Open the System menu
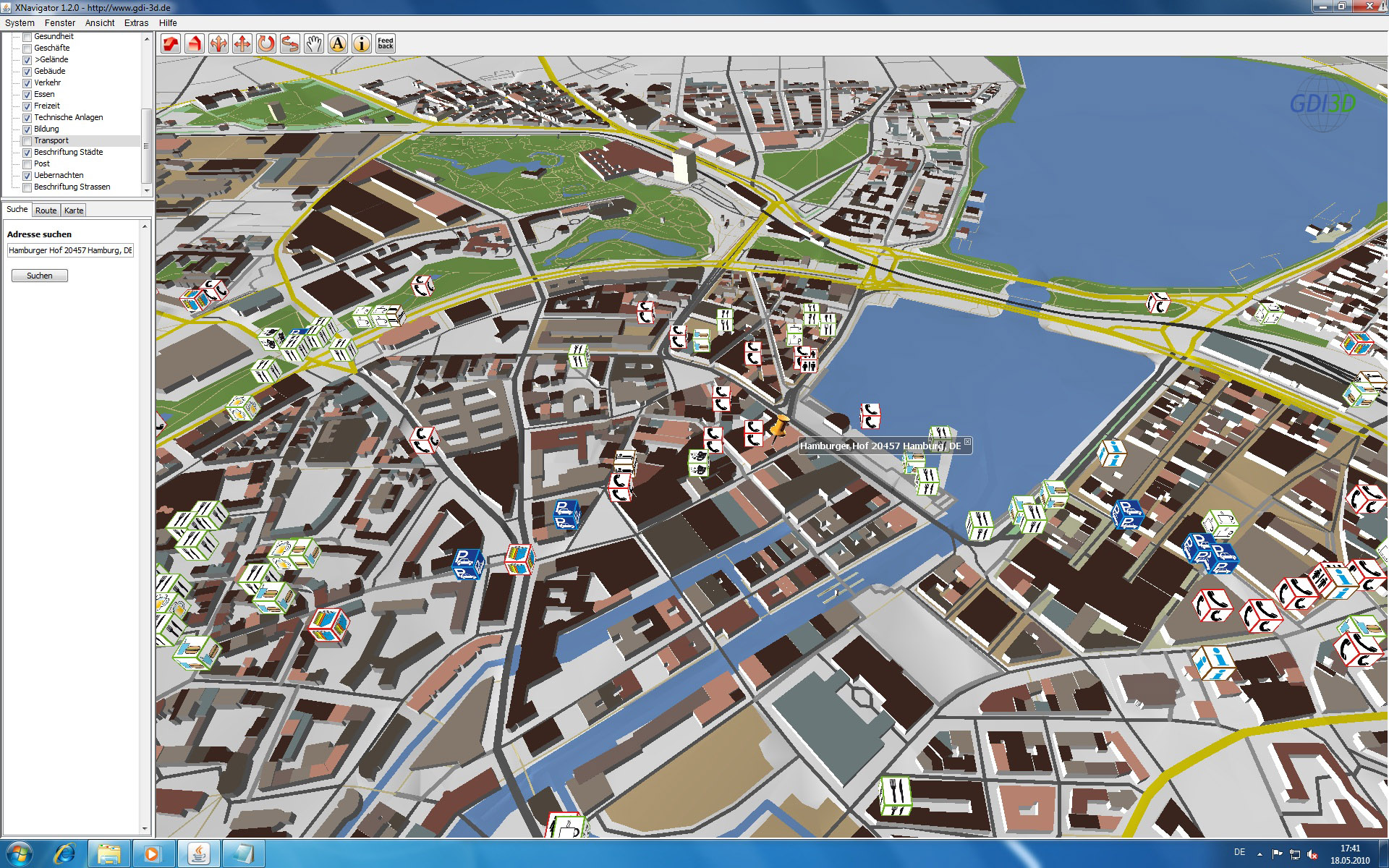Image resolution: width=1389 pixels, height=868 pixels. pyautogui.click(x=20, y=23)
